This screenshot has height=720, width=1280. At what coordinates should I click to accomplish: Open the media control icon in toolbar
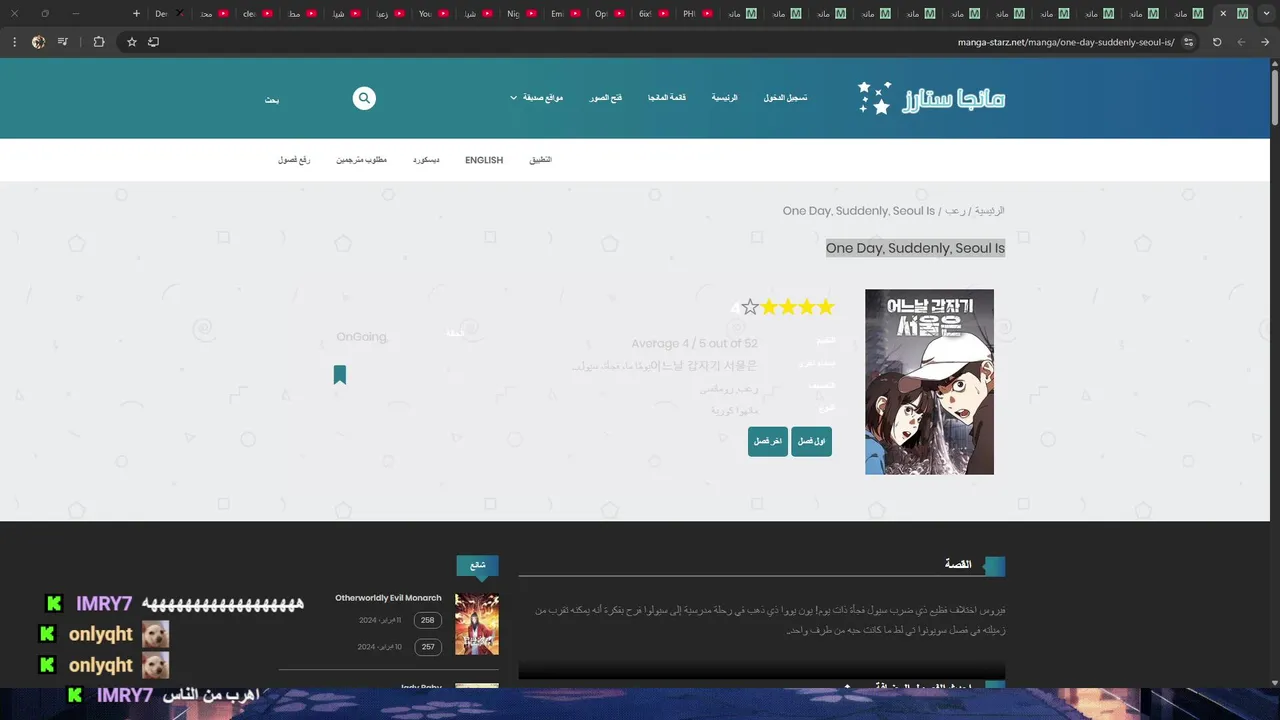click(x=63, y=42)
